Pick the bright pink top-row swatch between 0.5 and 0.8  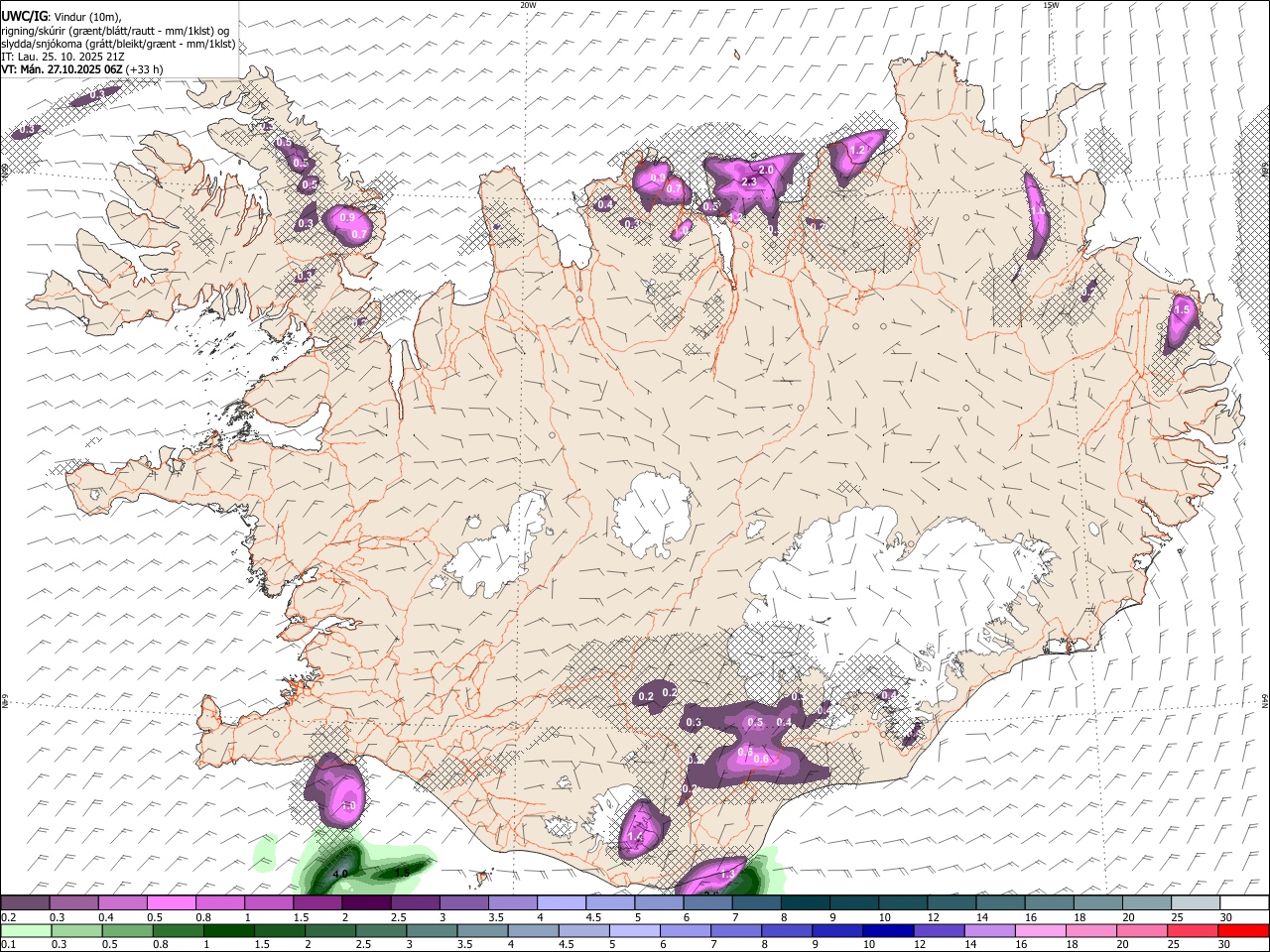(172, 902)
